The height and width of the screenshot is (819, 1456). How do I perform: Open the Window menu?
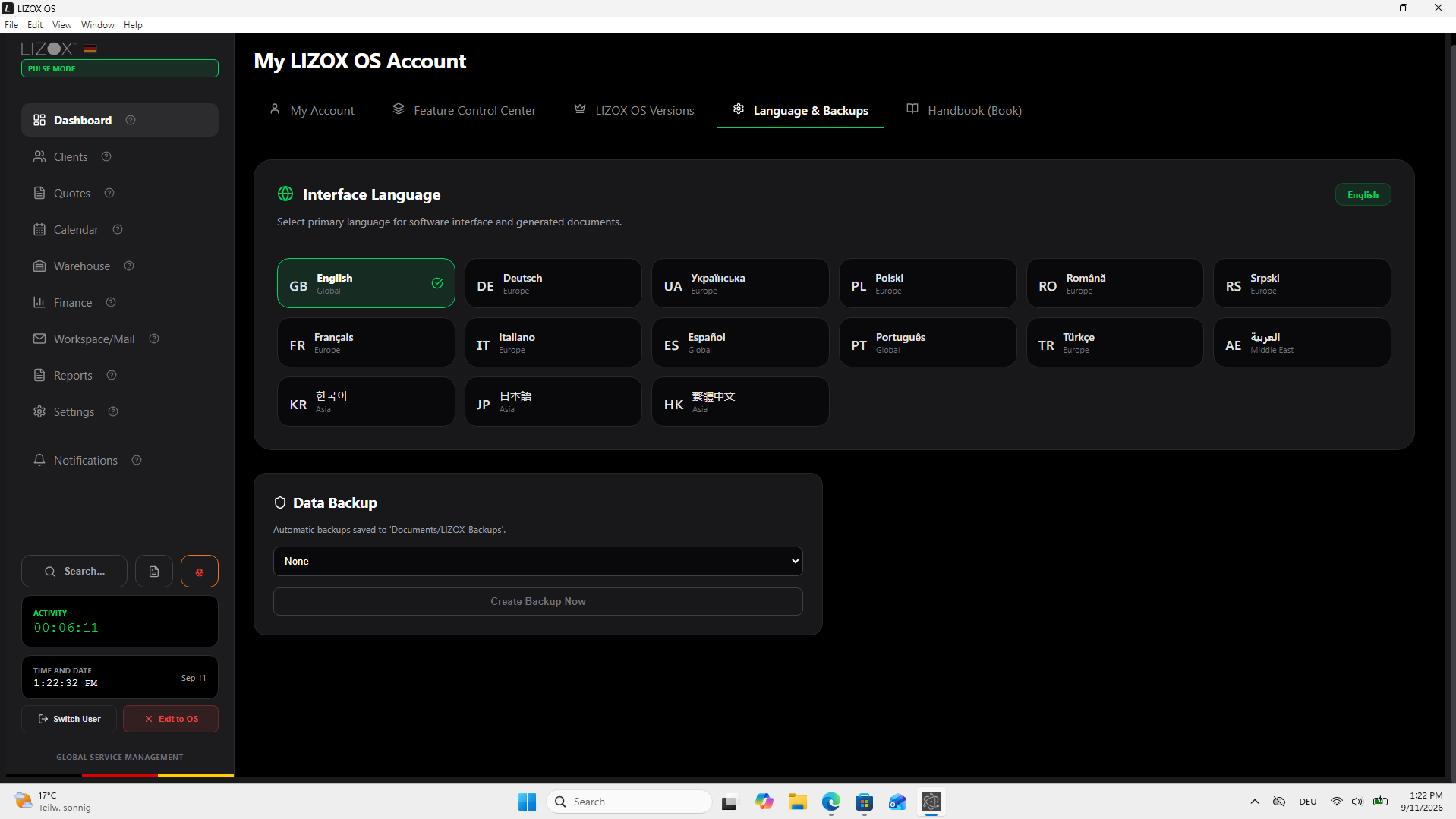pos(97,25)
